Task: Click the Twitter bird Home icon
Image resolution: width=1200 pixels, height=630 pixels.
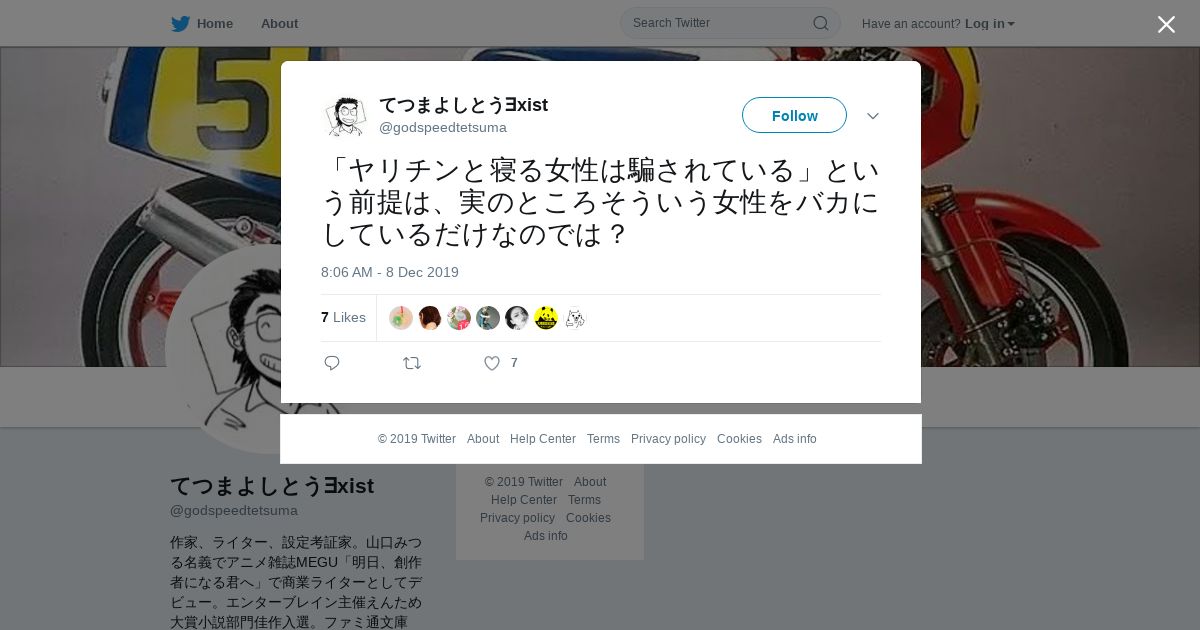Action: click(x=180, y=24)
